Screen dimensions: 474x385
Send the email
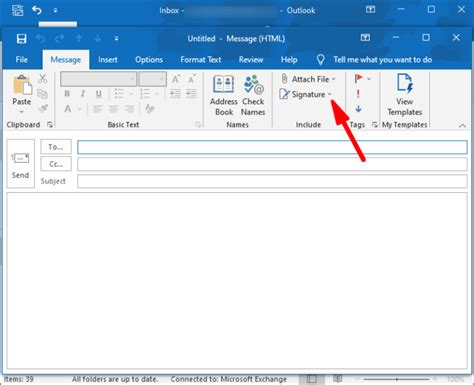[20, 164]
